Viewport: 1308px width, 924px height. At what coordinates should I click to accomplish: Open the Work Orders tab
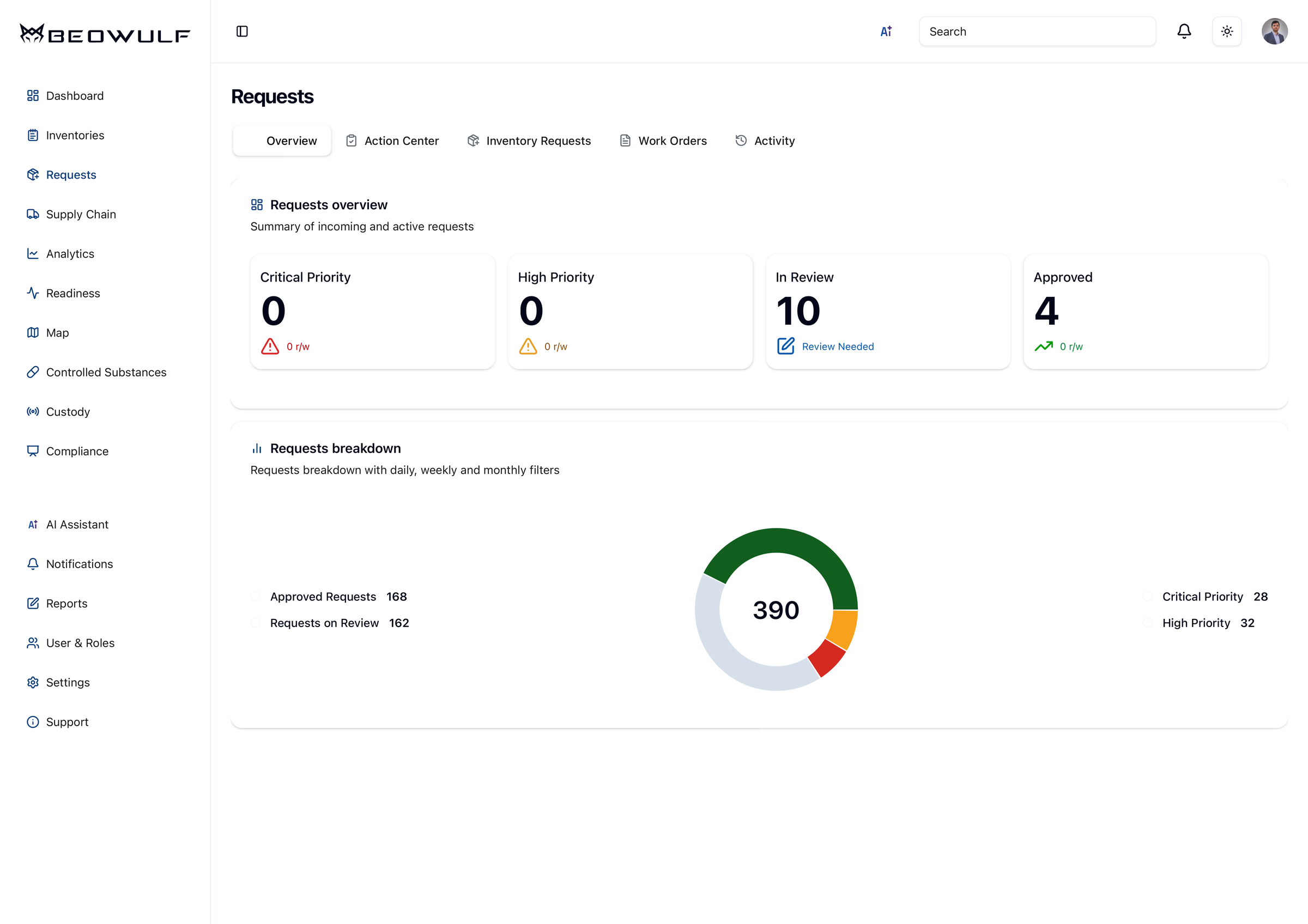tap(663, 141)
